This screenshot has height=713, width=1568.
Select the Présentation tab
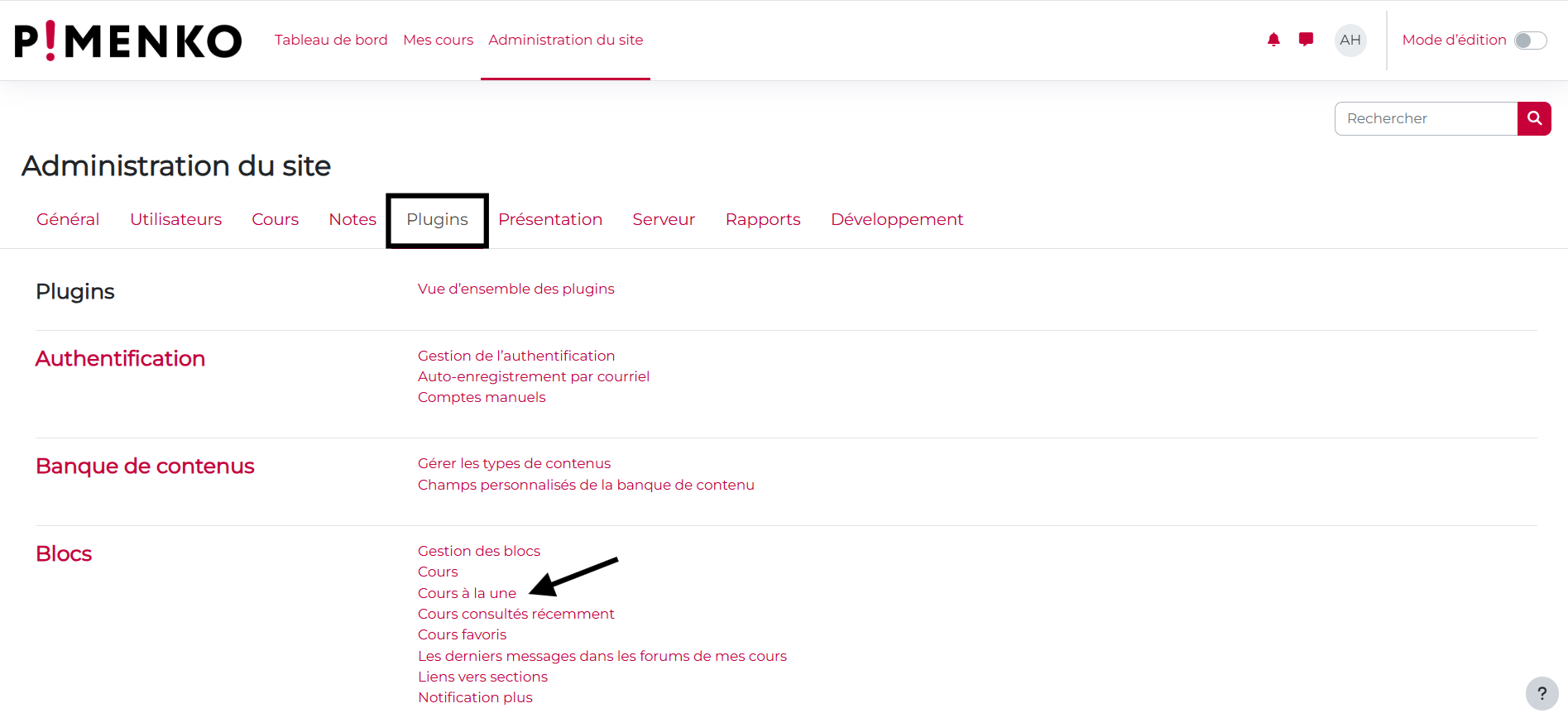click(549, 220)
